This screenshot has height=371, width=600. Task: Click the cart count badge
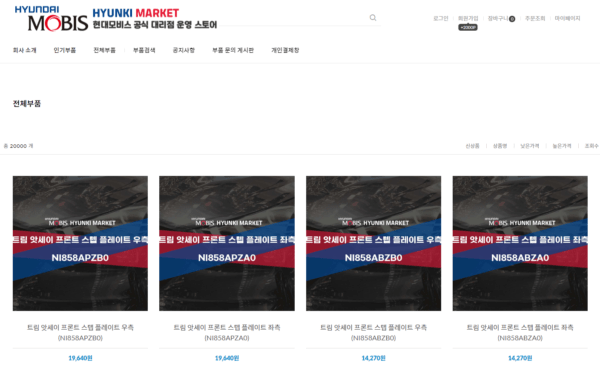(x=512, y=19)
